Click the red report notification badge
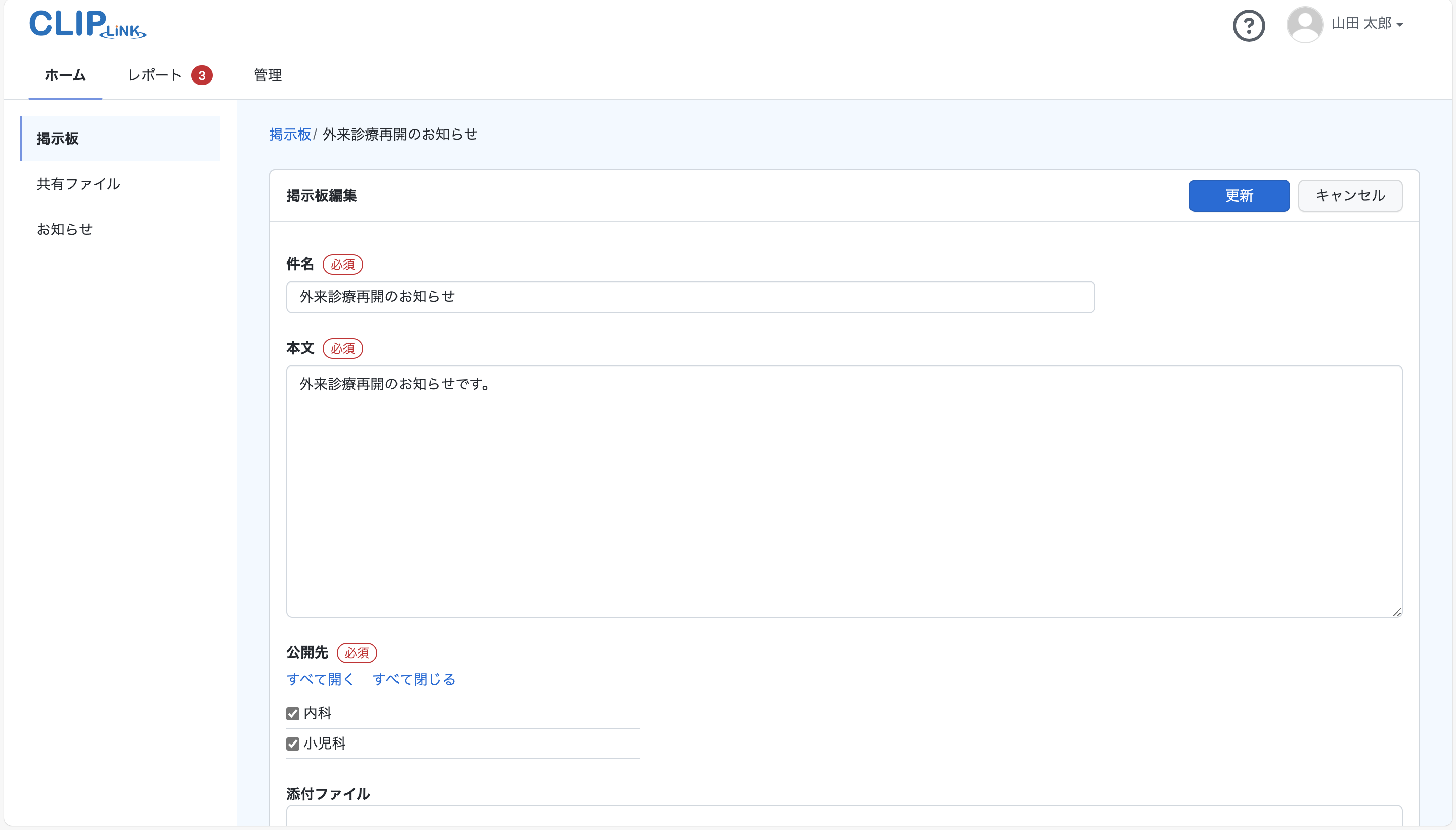This screenshot has height=830, width=1456. point(202,75)
